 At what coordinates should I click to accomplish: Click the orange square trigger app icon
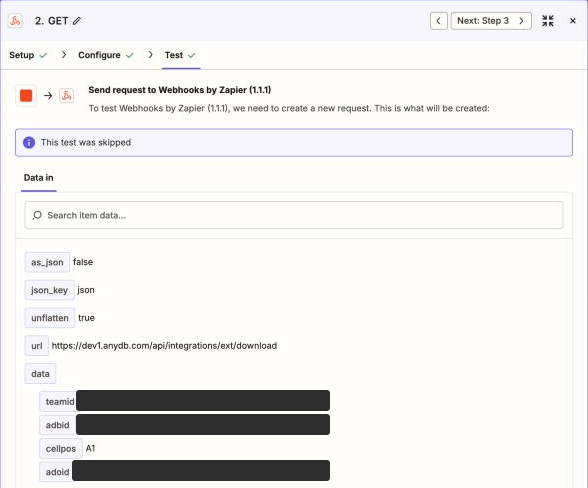click(26, 96)
